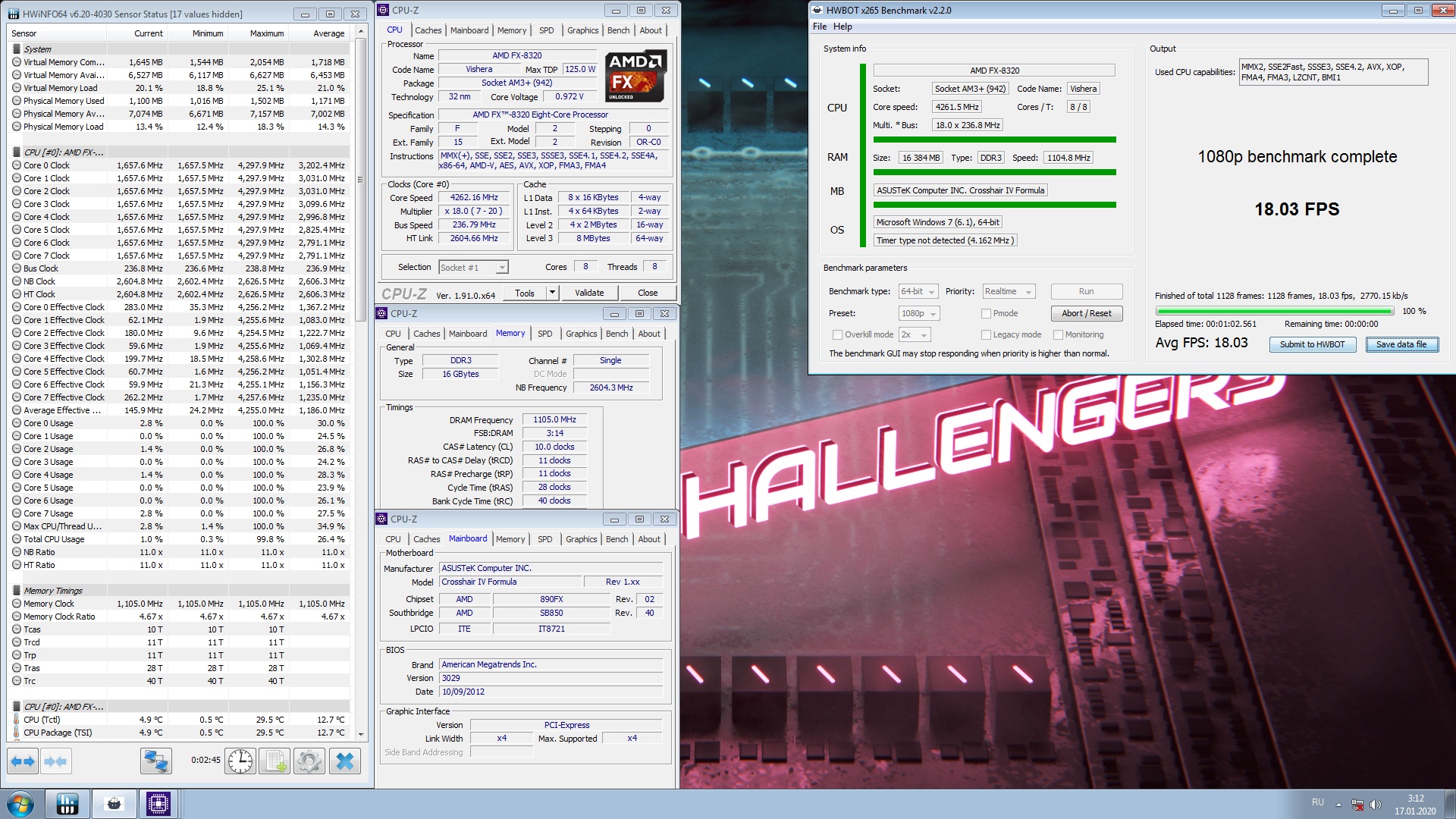The height and width of the screenshot is (819, 1456).
Task: Toggle the Legacy mode checkbox
Action: pyautogui.click(x=986, y=334)
